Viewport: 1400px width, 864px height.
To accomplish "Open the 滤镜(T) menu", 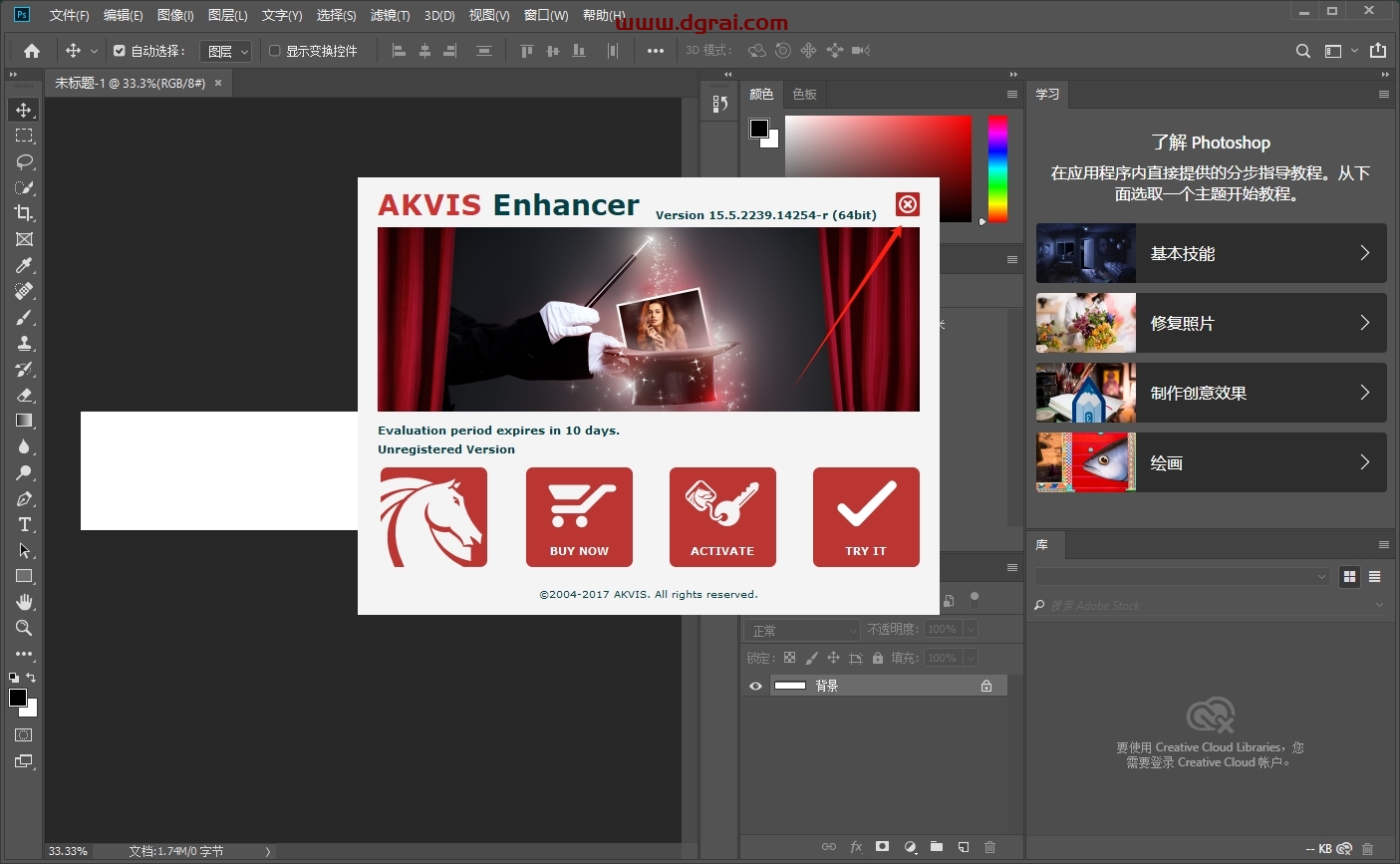I will [x=390, y=15].
